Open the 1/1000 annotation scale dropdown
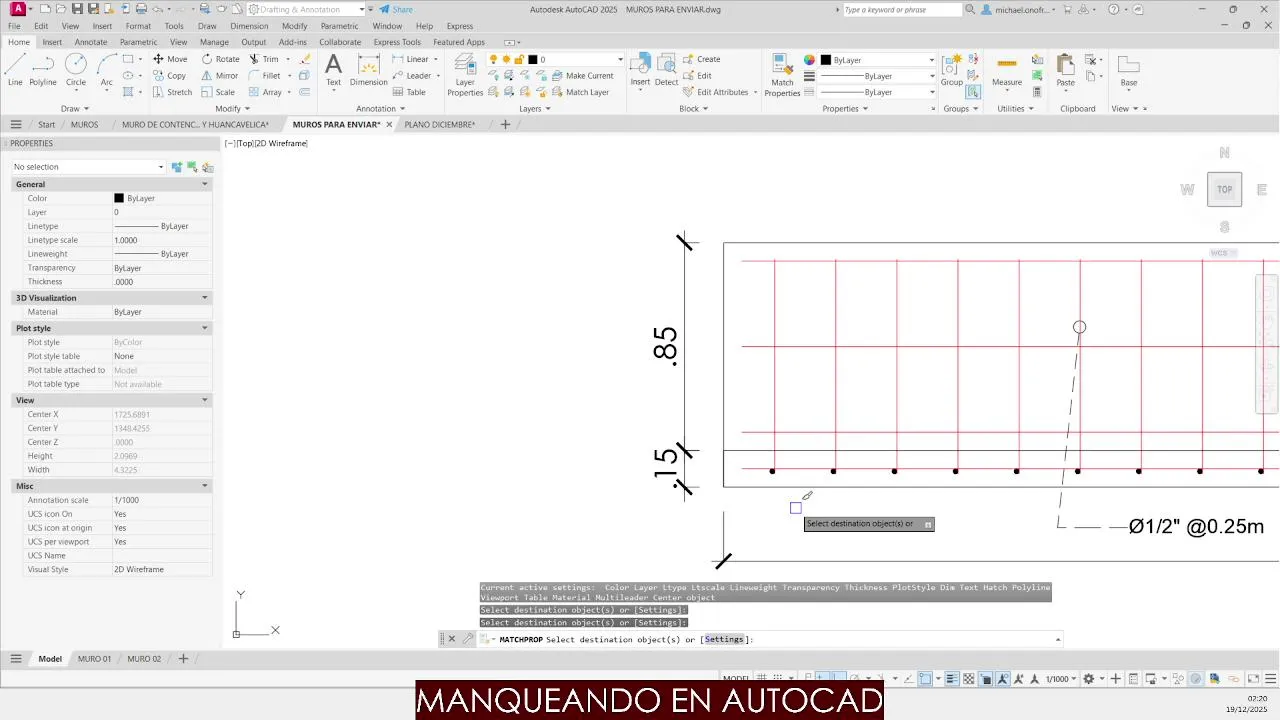This screenshot has width=1280, height=720. pyautogui.click(x=1061, y=679)
